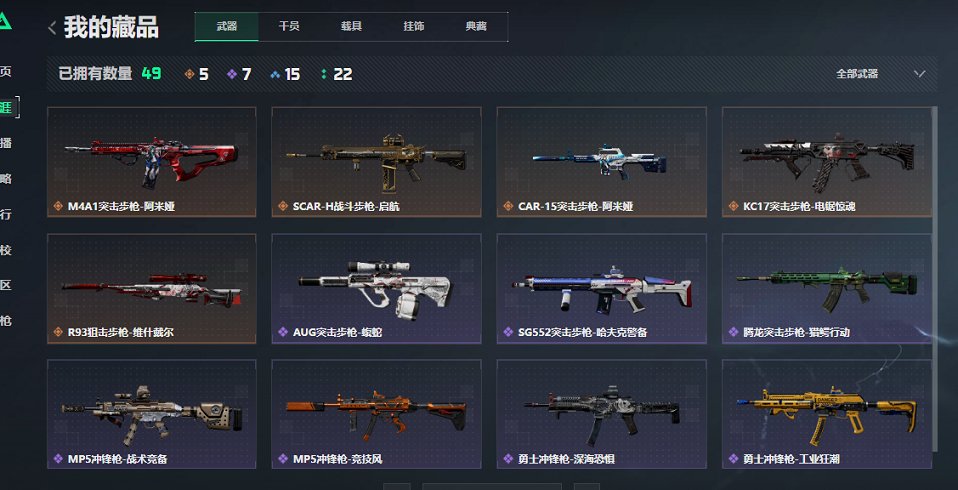The image size is (958, 490).
Task: Open the 典藏 tab
Action: point(476,26)
